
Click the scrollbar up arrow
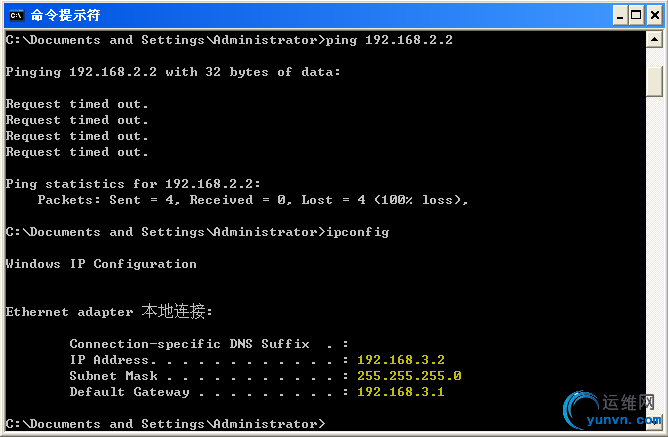click(x=655, y=41)
